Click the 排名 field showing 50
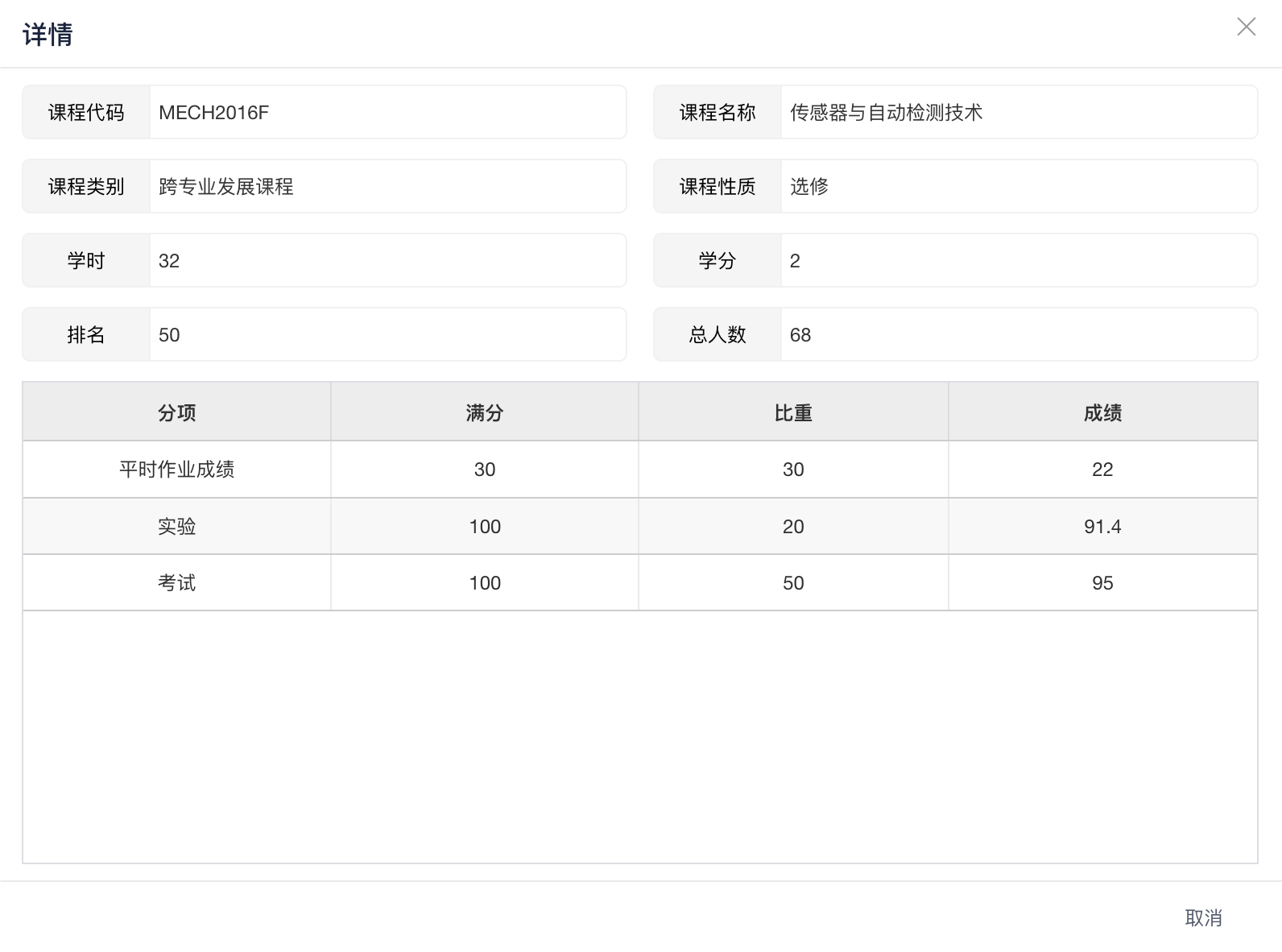1282x952 pixels. pyautogui.click(x=387, y=335)
